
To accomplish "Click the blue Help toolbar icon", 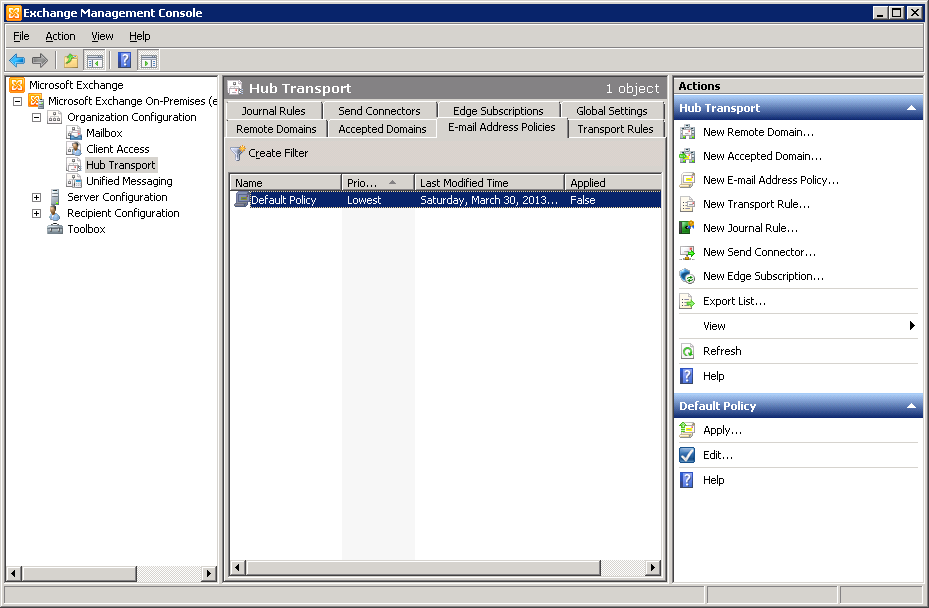I will pyautogui.click(x=124, y=60).
